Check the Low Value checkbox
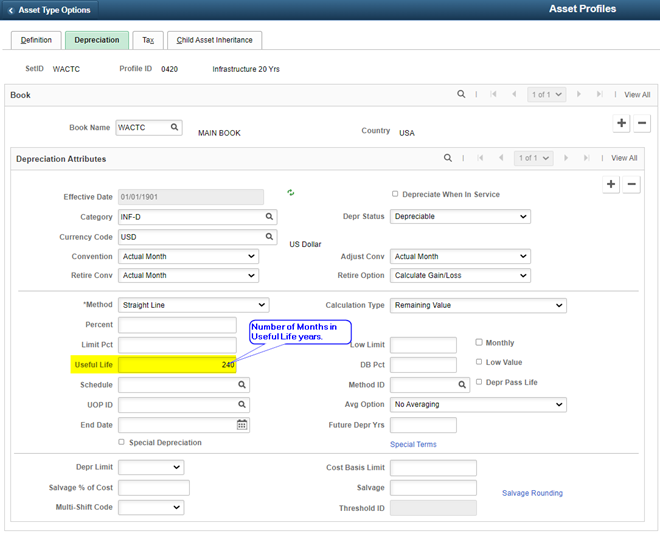The image size is (660, 534). (x=479, y=362)
